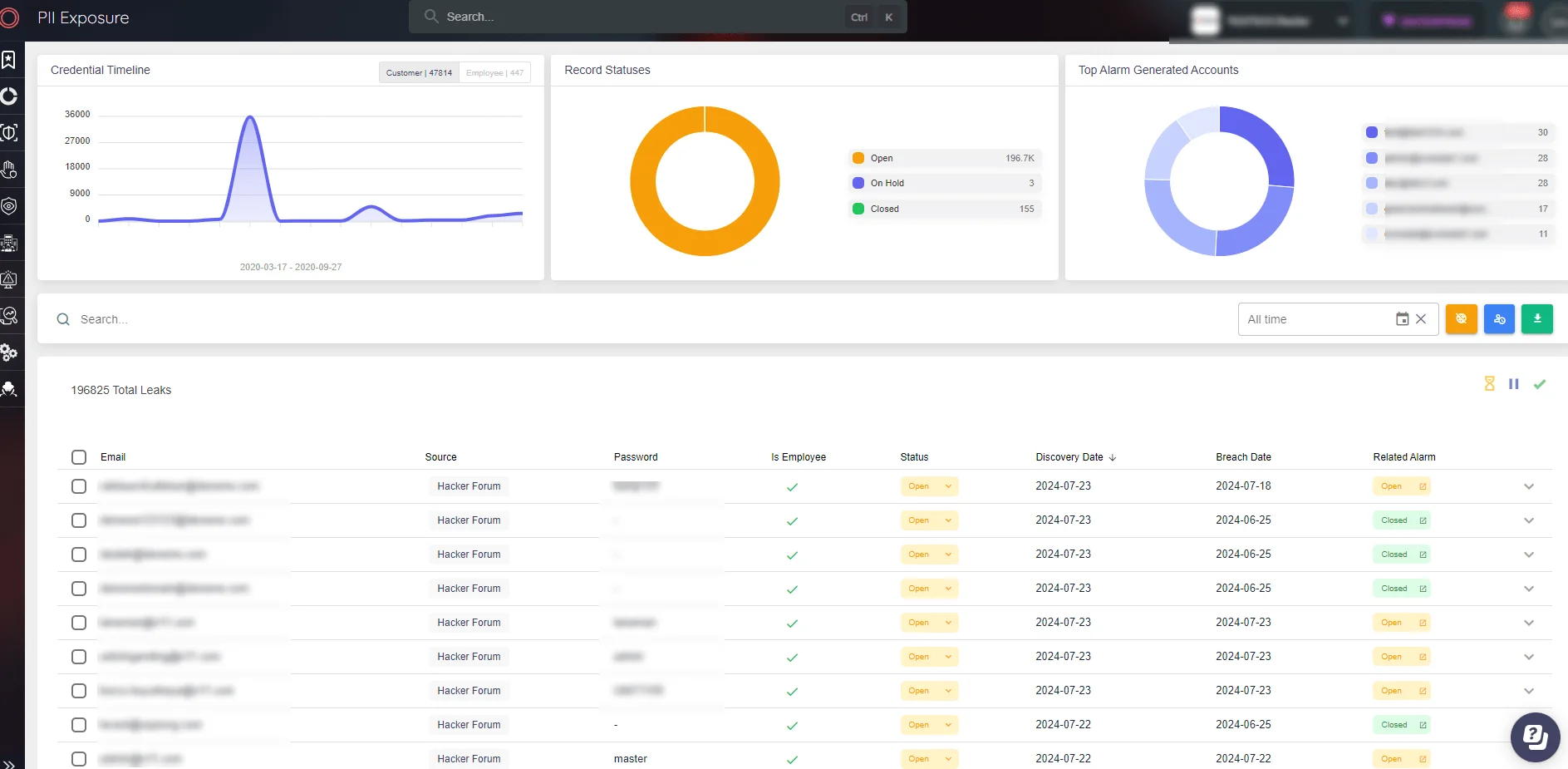1568x769 pixels.
Task: Clear the All time date filter with X
Action: 1421,319
